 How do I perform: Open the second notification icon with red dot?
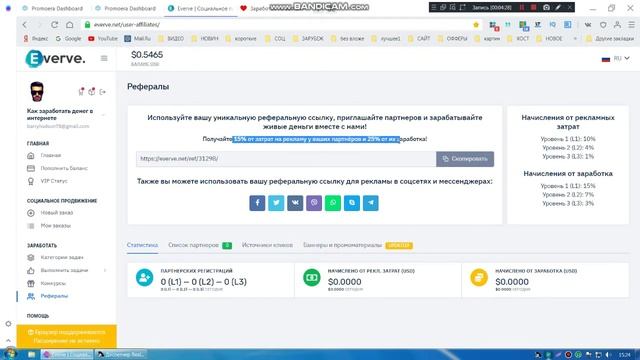pos(92,92)
